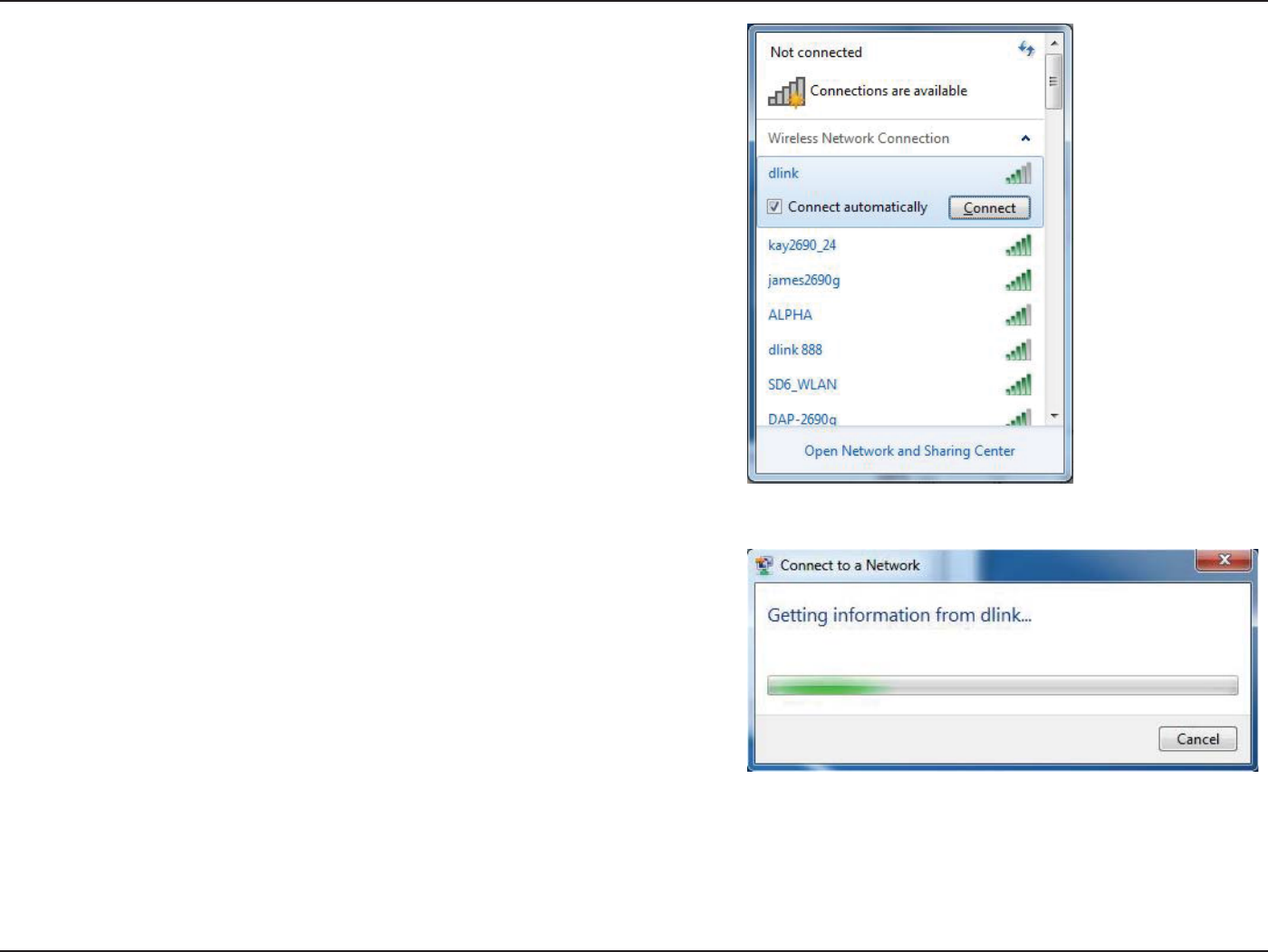Click the Connect button for dlink
1268x952 pixels.
(x=989, y=207)
